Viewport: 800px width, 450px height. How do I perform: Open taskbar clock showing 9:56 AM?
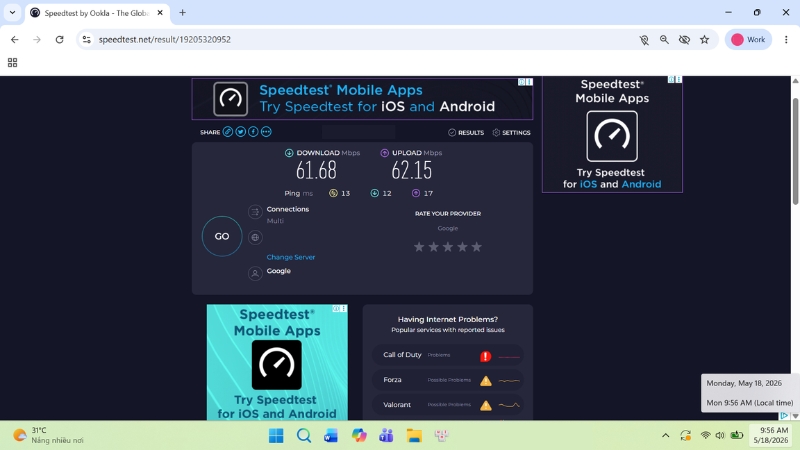[x=771, y=435]
